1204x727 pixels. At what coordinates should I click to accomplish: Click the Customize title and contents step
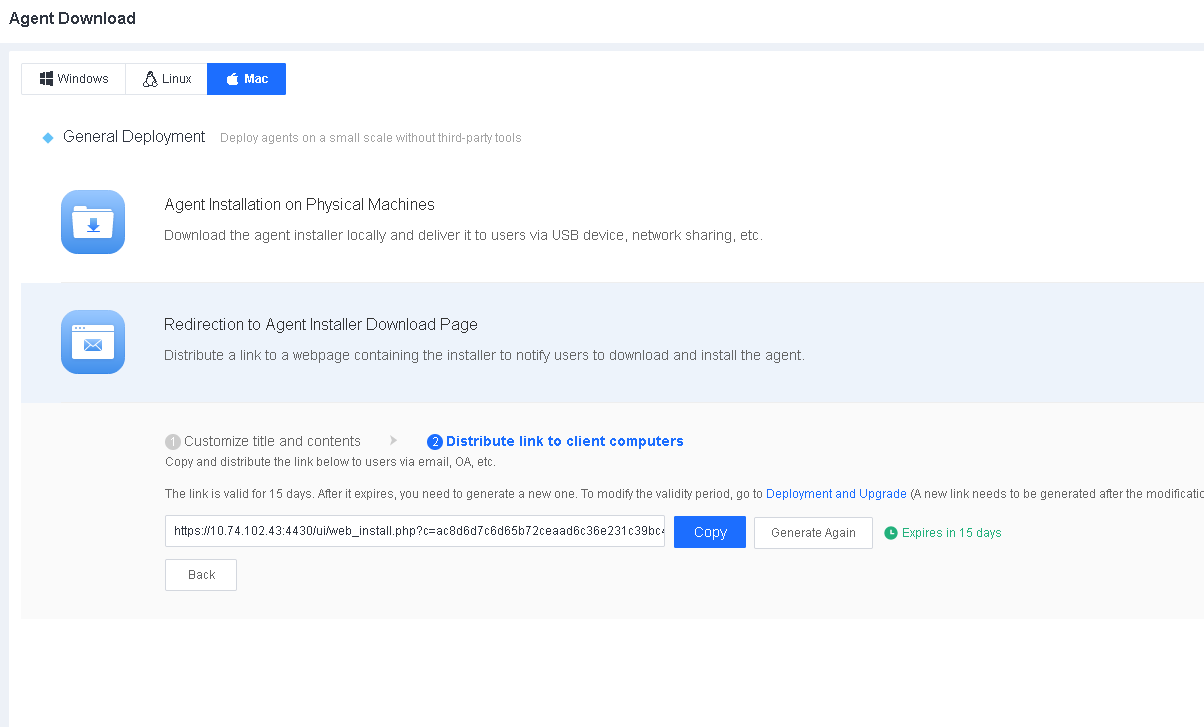tap(272, 441)
